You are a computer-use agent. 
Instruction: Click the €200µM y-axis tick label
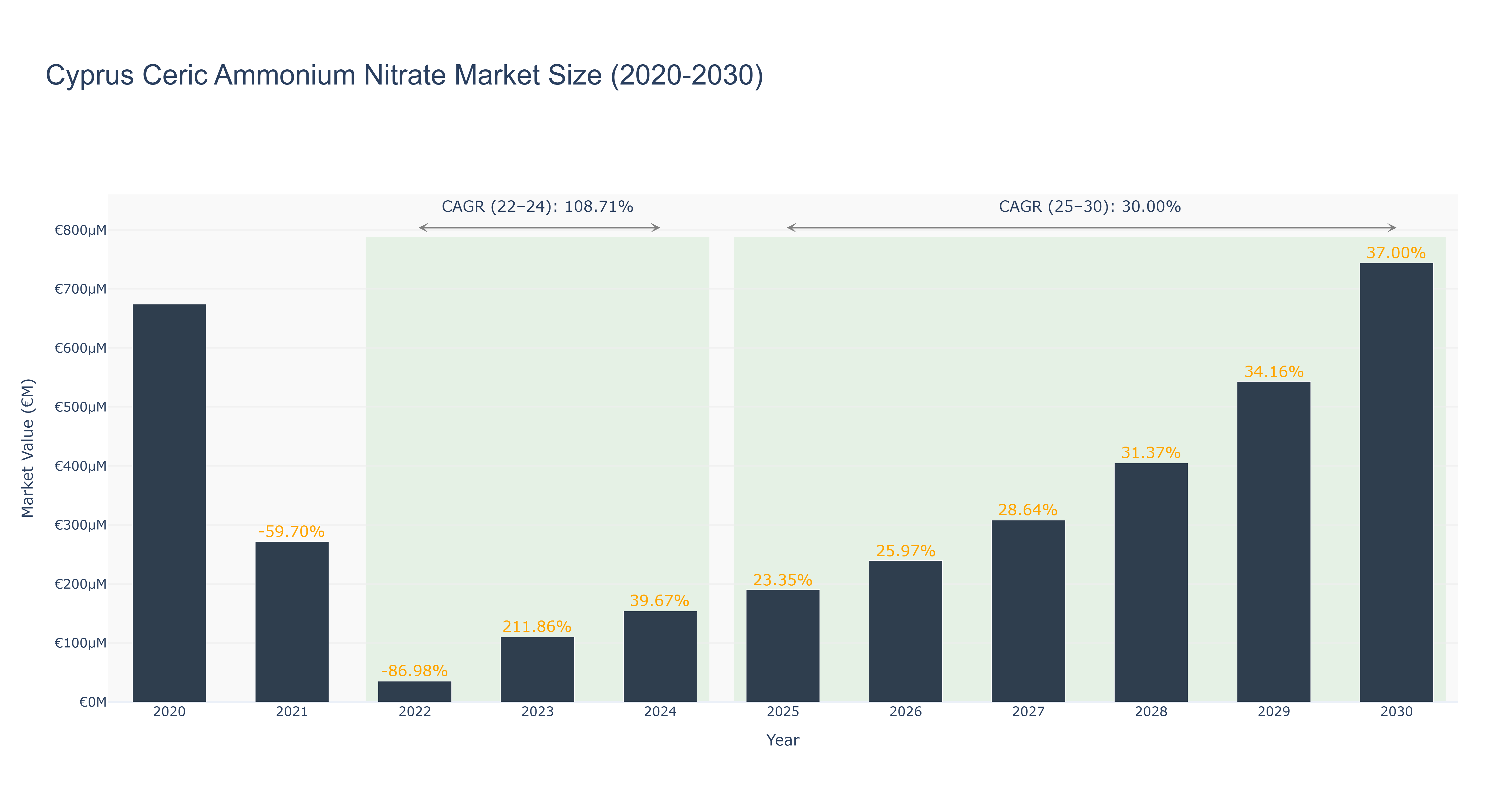pos(80,584)
